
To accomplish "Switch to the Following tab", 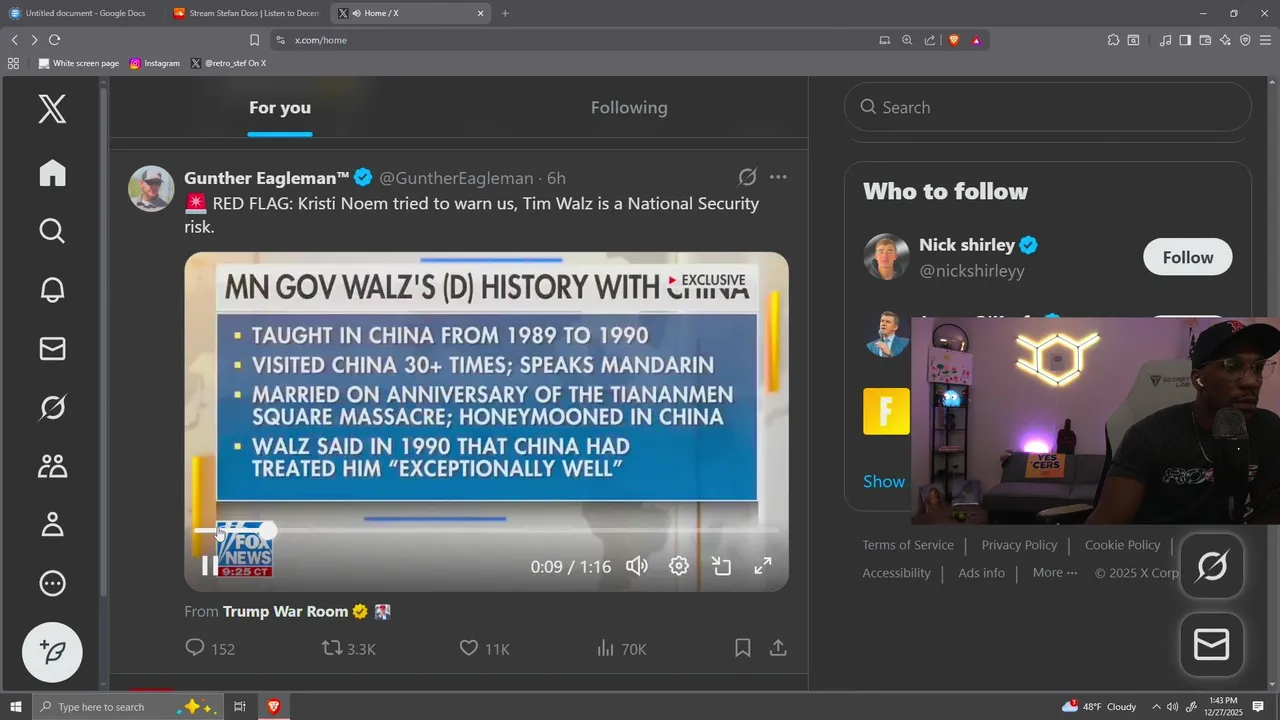I will [x=629, y=107].
